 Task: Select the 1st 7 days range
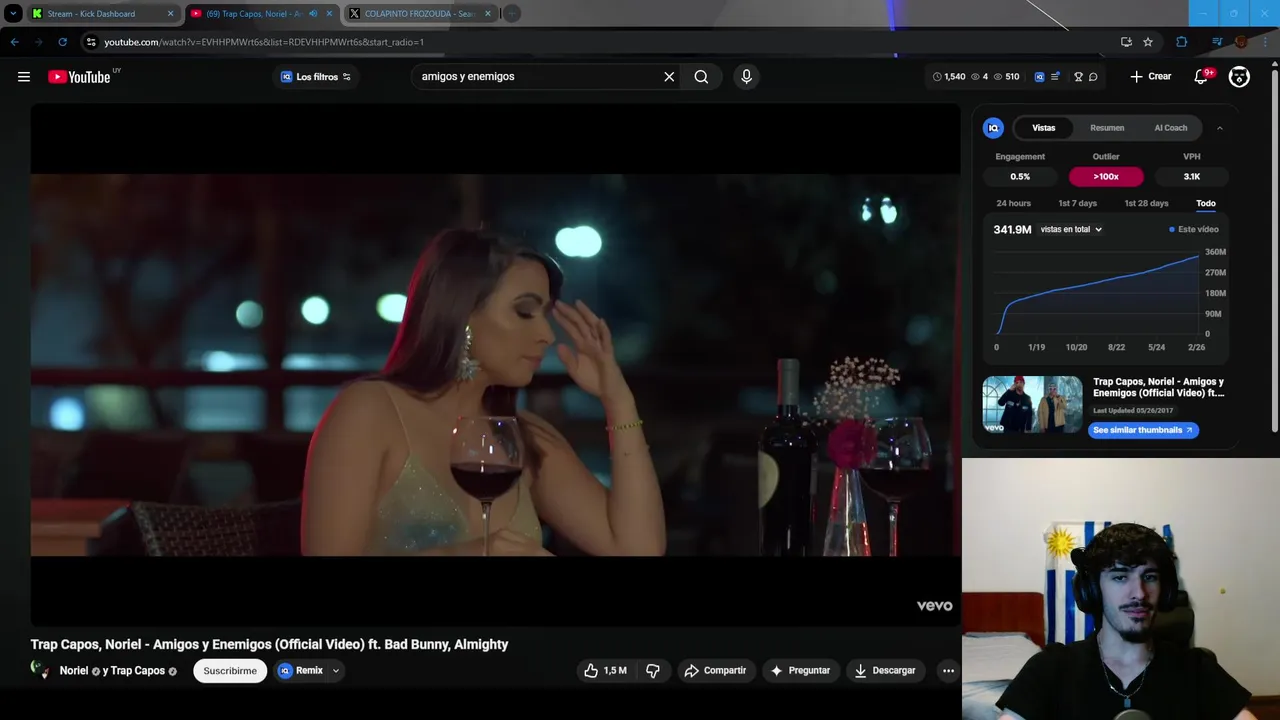[x=1078, y=203]
